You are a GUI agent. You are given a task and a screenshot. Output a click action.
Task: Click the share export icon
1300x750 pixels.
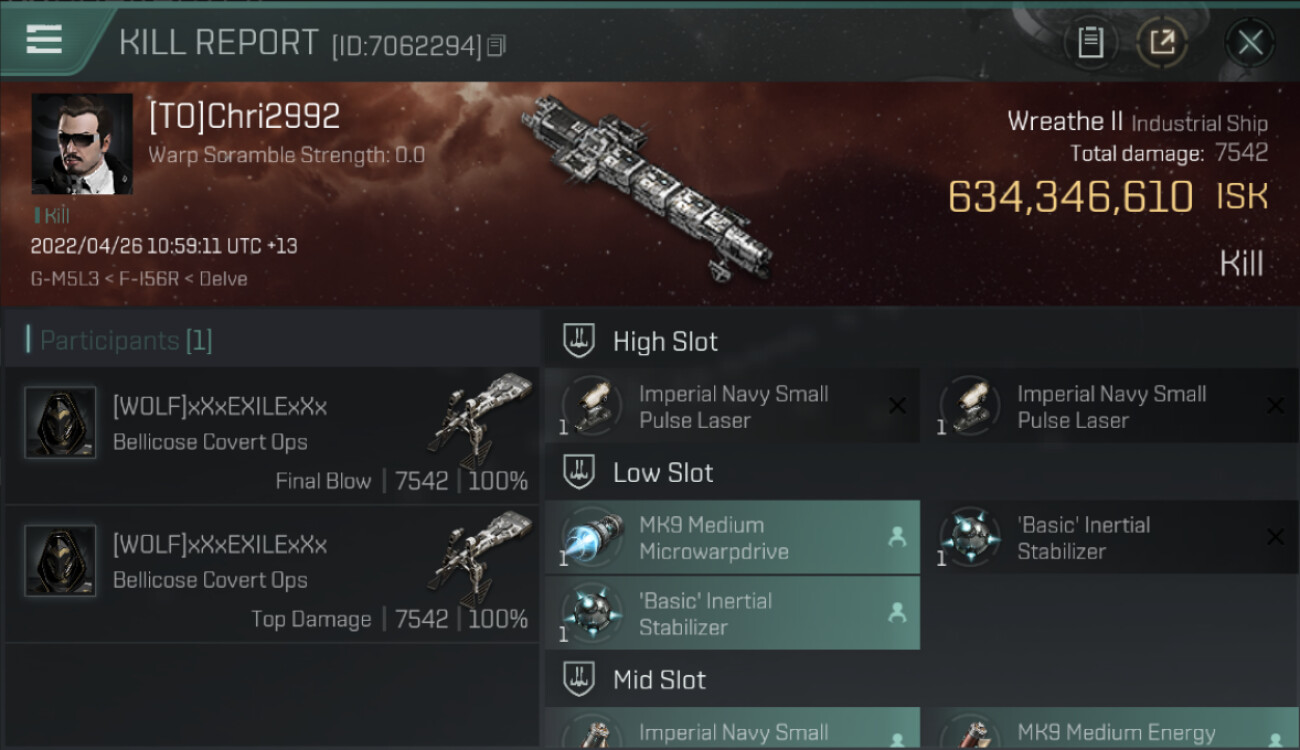[1161, 42]
